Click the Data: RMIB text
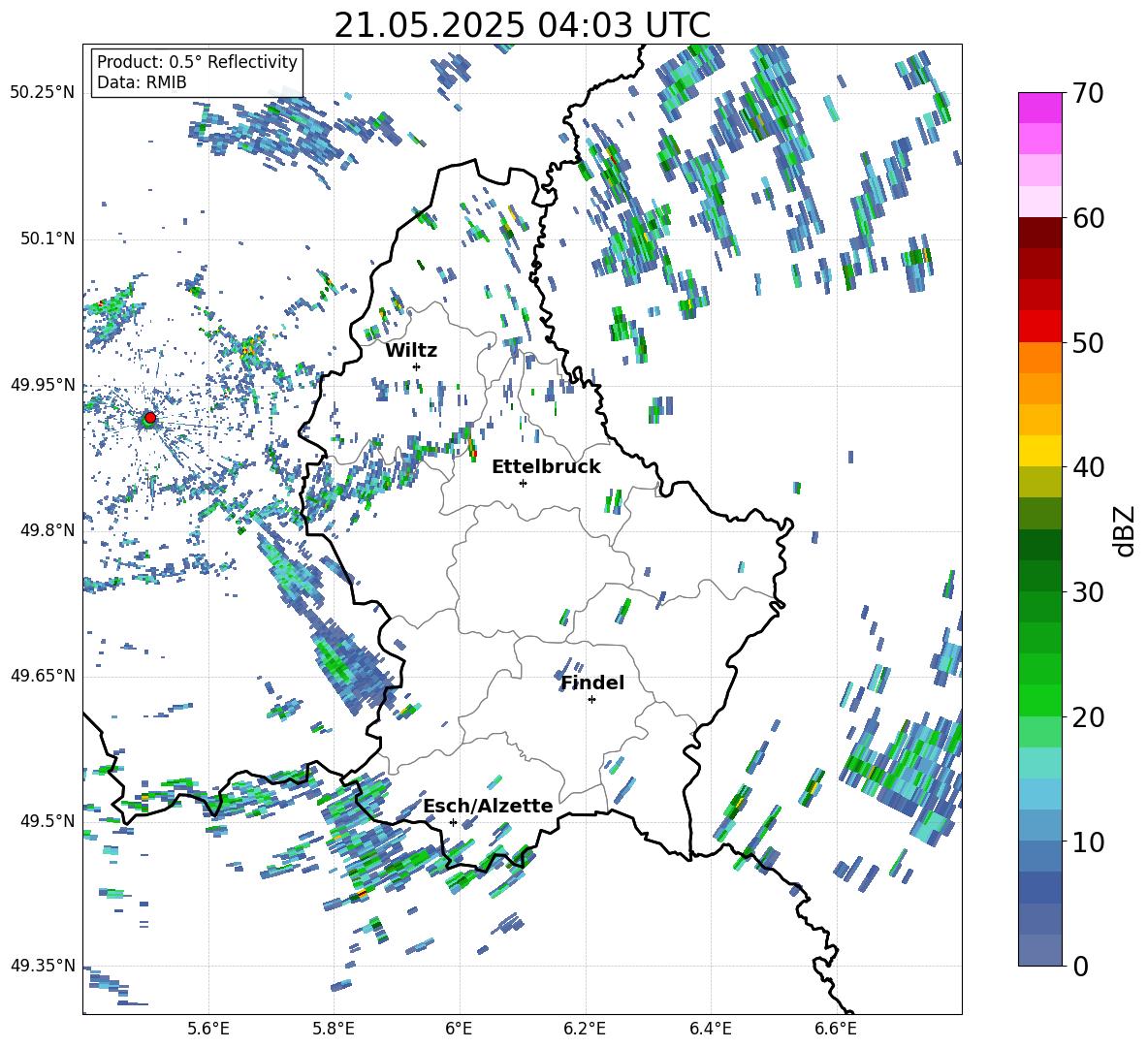 coord(142,82)
